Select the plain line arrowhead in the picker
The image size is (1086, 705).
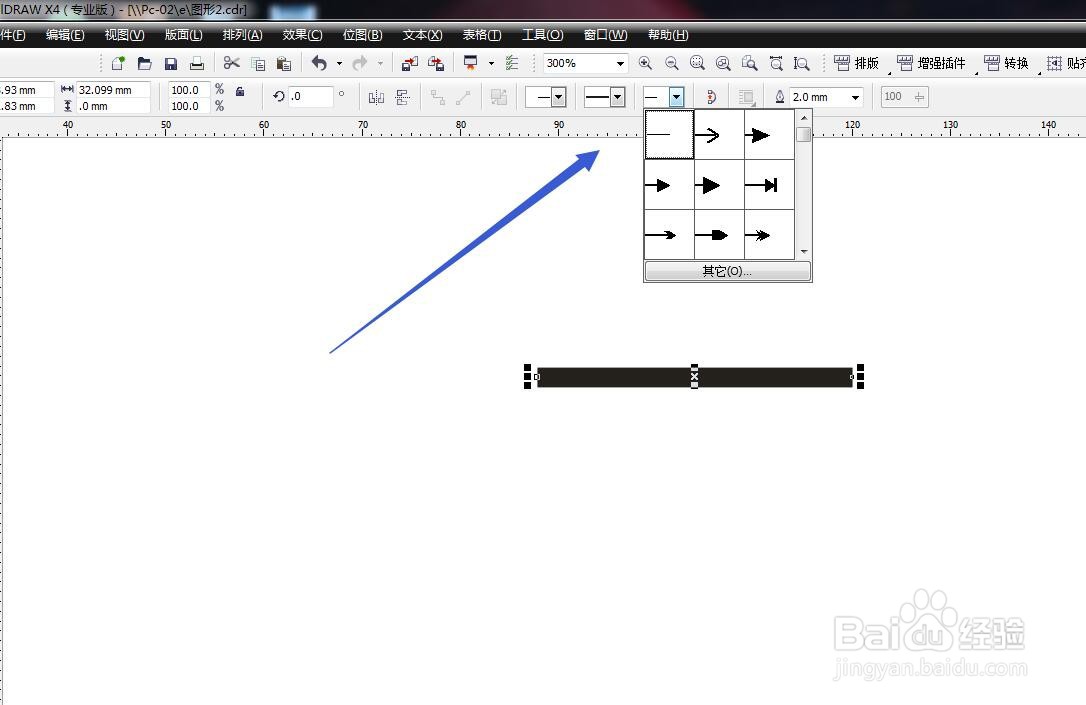(668, 133)
